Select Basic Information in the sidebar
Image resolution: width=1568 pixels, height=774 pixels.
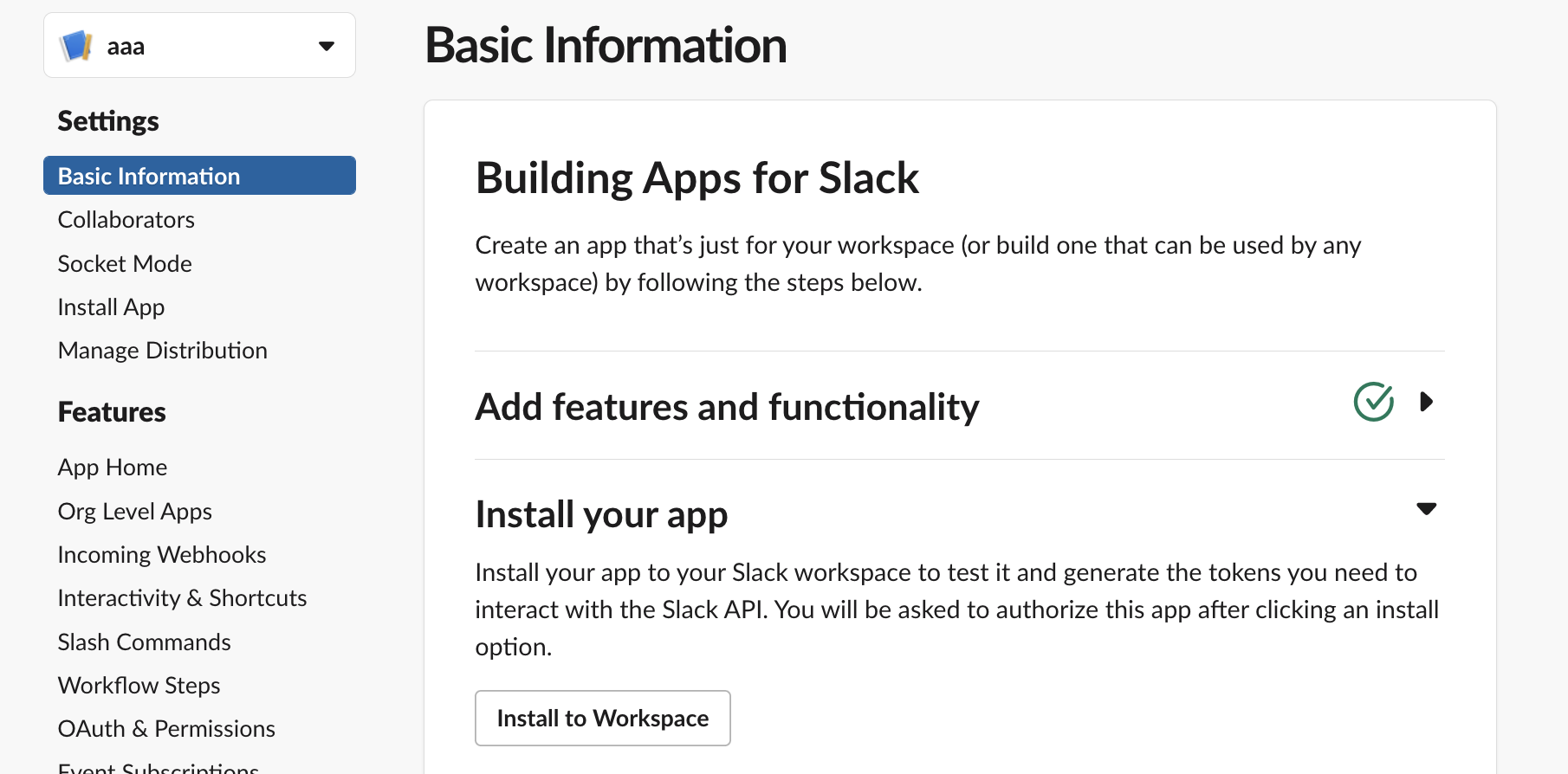click(x=149, y=176)
